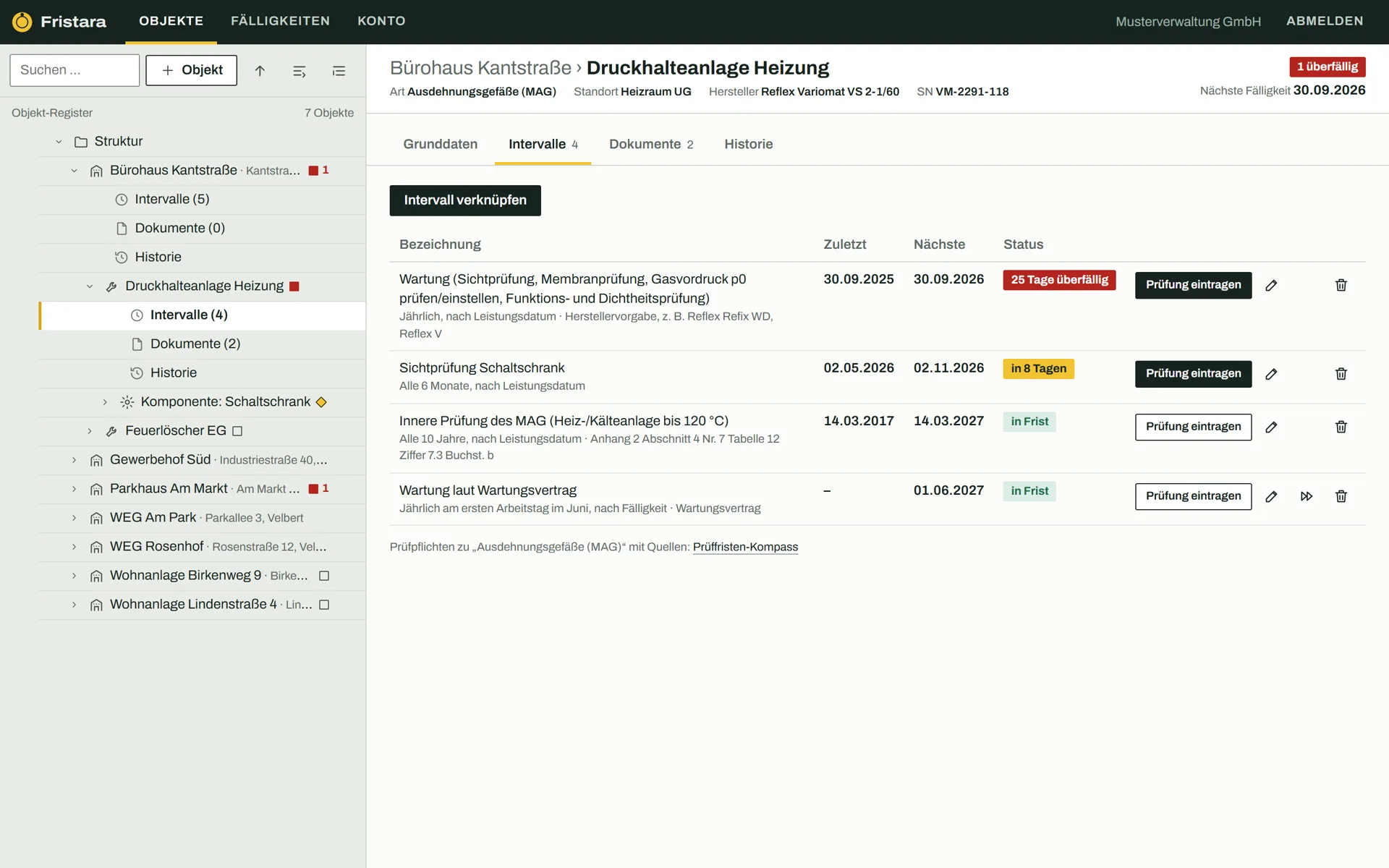Click the status square of Wohnanlage Birkenweg 9
The width and height of the screenshot is (1389, 868).
(324, 576)
